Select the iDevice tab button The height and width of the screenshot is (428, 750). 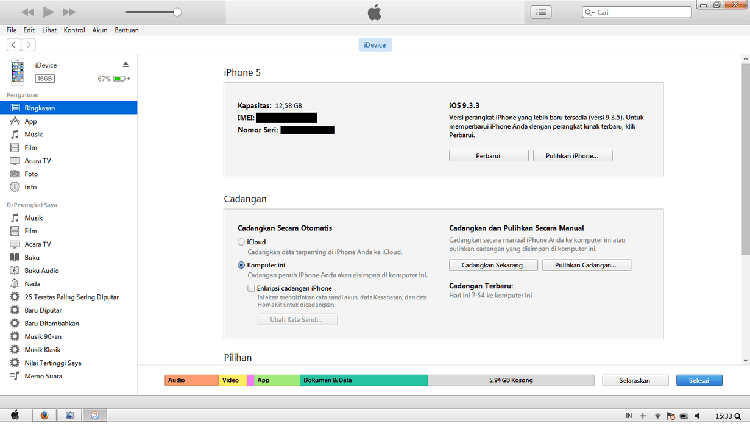coord(375,45)
